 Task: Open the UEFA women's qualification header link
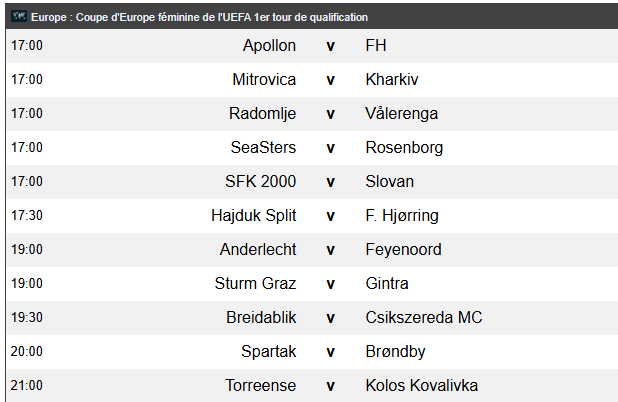pos(199,17)
